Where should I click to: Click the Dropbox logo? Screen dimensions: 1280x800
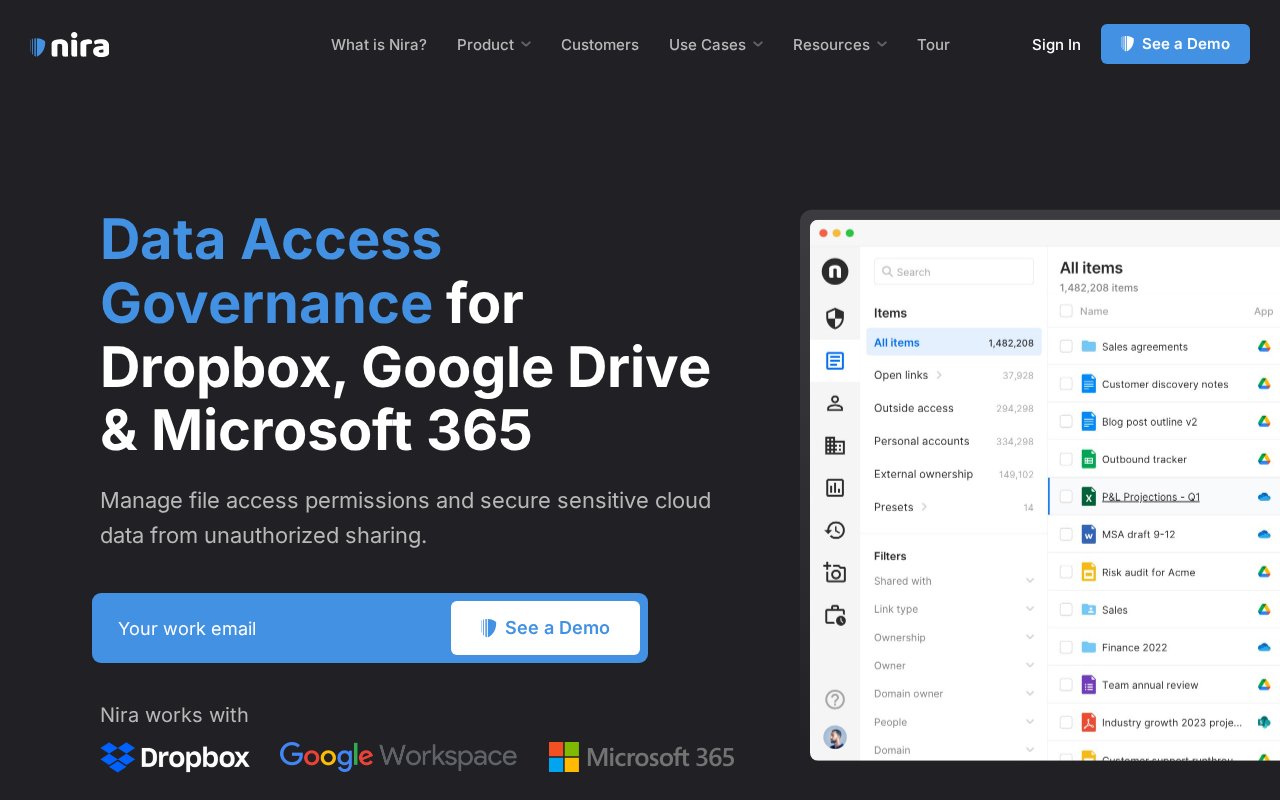pyautogui.click(x=175, y=757)
